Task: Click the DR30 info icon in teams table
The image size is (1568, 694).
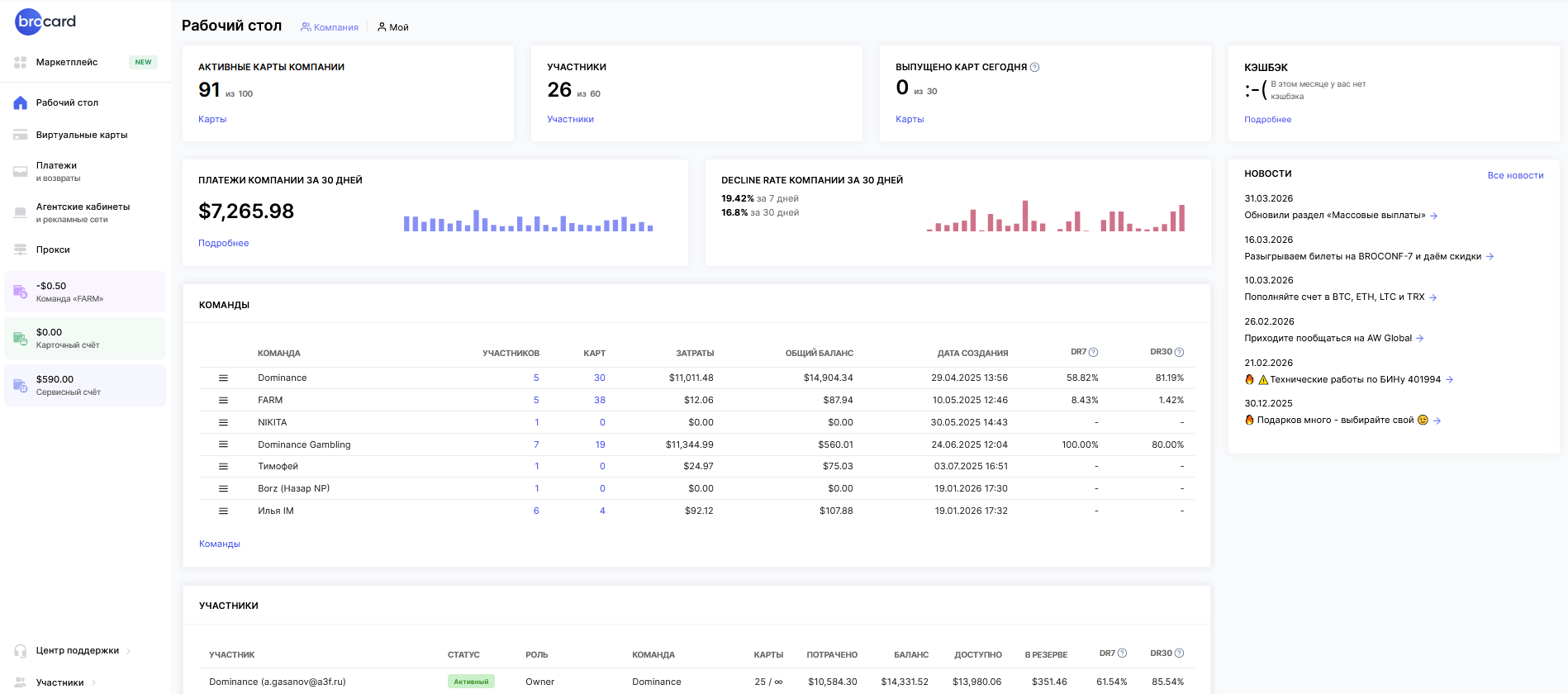Action: coord(1179,353)
